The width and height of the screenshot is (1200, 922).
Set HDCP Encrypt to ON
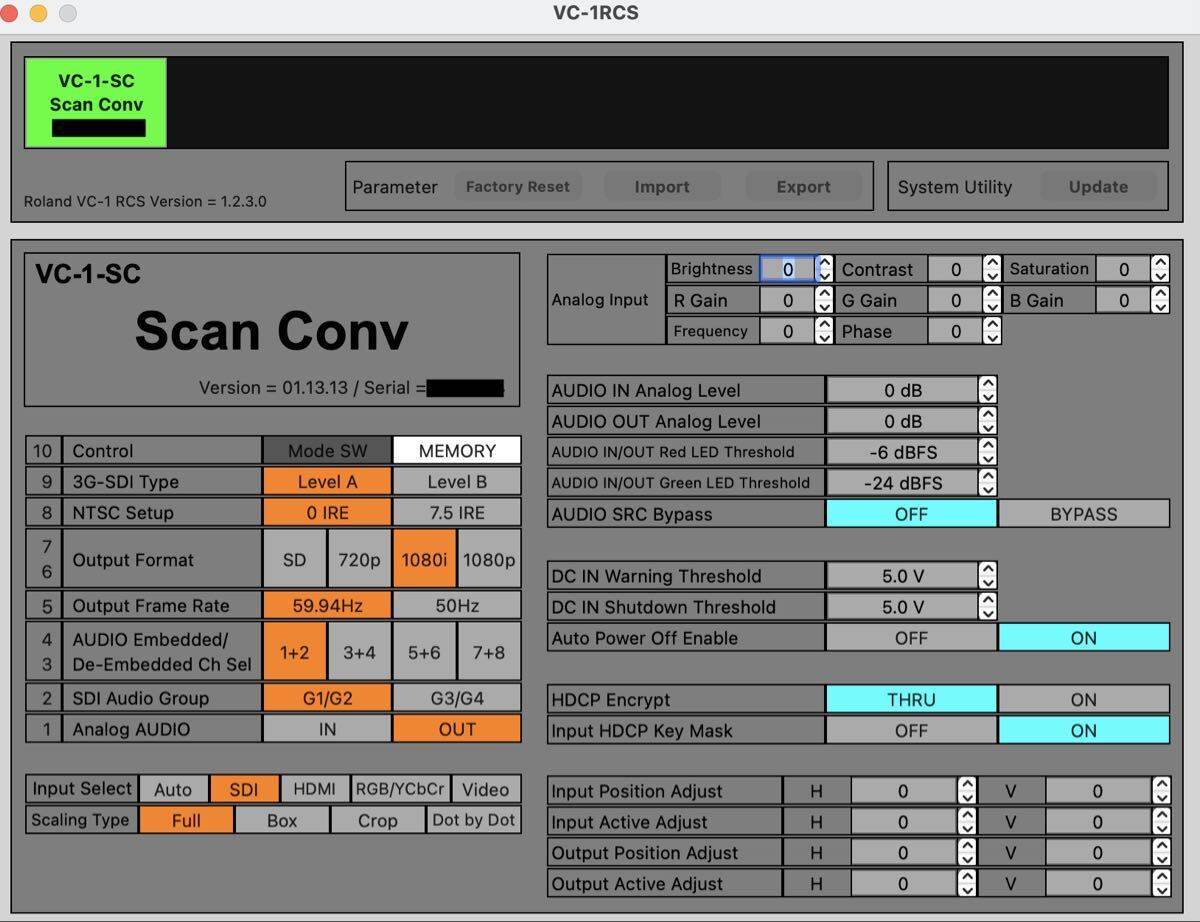click(x=1084, y=700)
